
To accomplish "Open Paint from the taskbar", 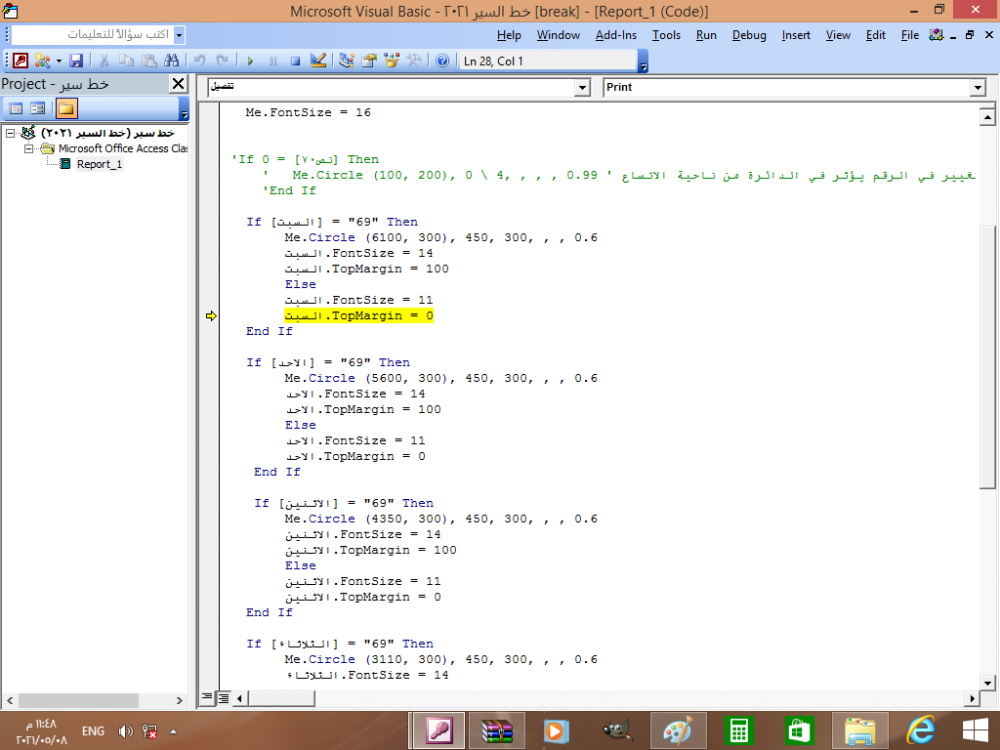I will coord(678,731).
